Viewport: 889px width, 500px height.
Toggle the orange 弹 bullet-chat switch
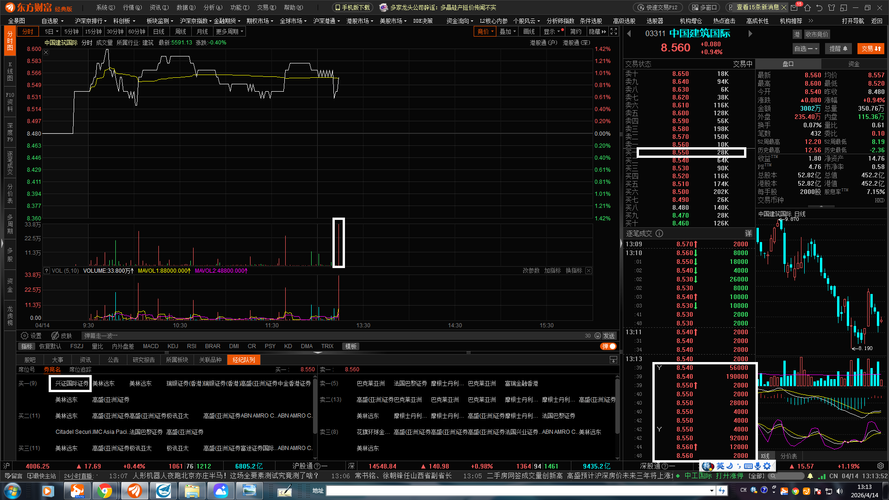point(608,346)
